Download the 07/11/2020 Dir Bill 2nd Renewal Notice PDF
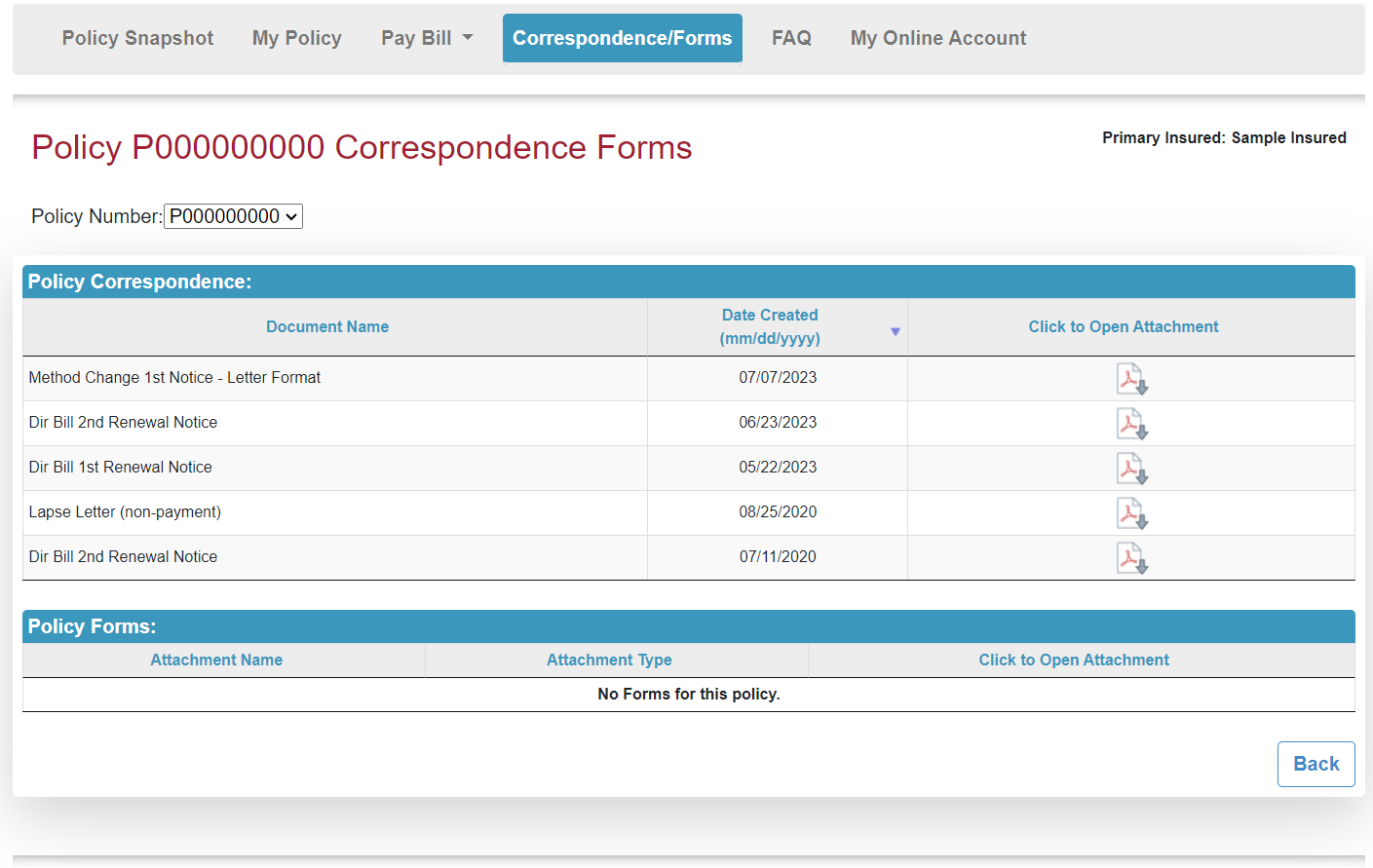 1131,557
